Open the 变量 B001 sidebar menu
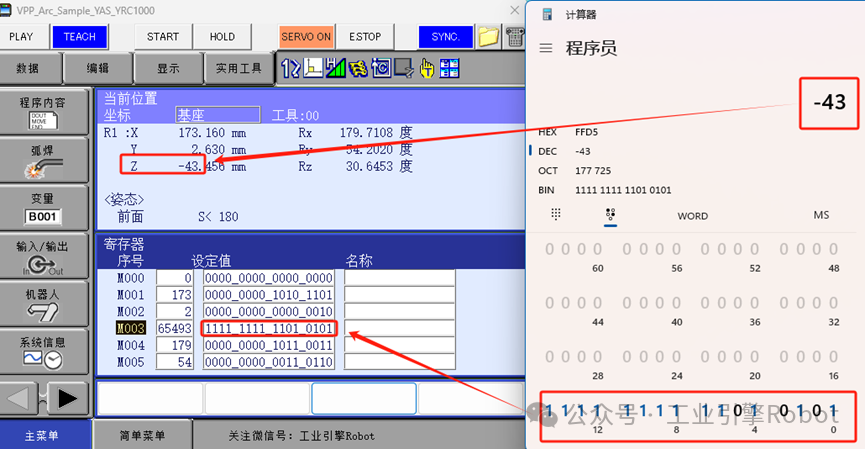Viewport: 865px width, 449px height. coord(43,208)
